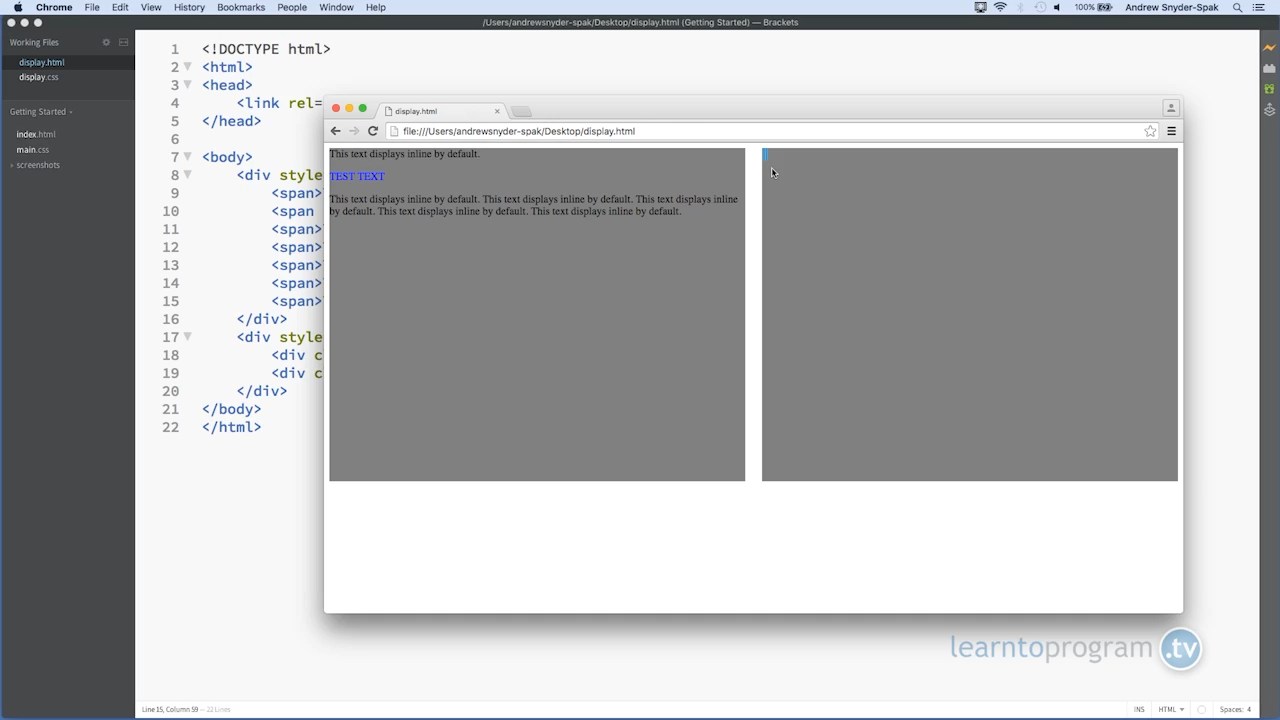
Task: Click the TEST TEXT link
Action: pos(357,176)
